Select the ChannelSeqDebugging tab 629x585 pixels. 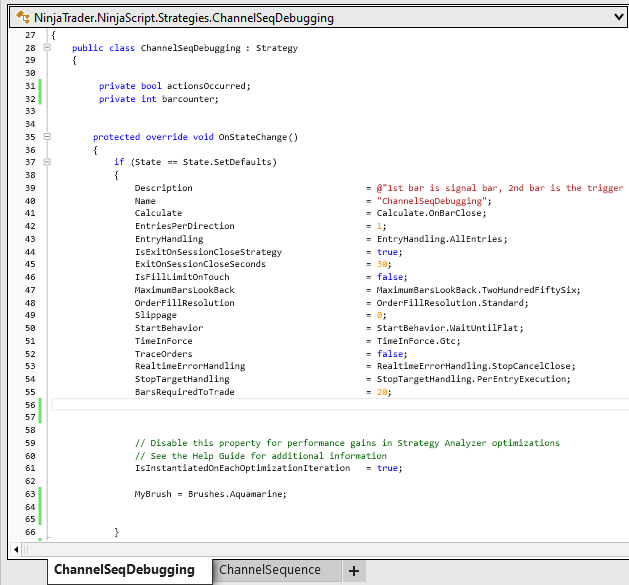coord(130,570)
